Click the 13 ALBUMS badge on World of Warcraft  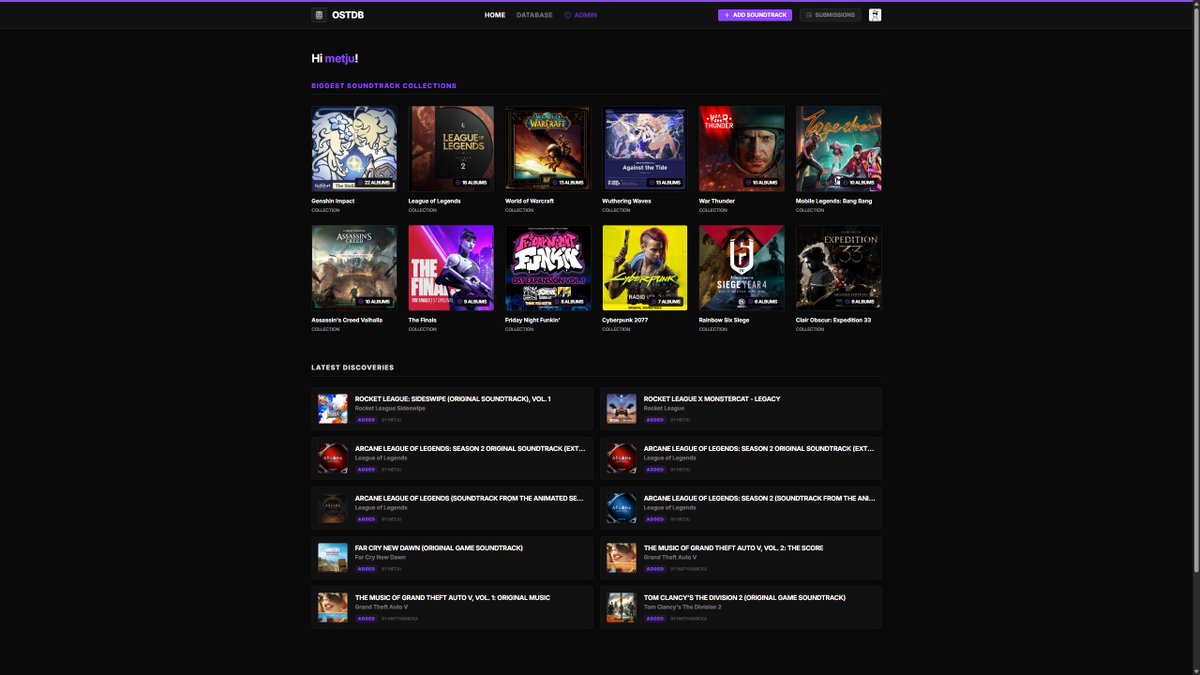click(569, 183)
